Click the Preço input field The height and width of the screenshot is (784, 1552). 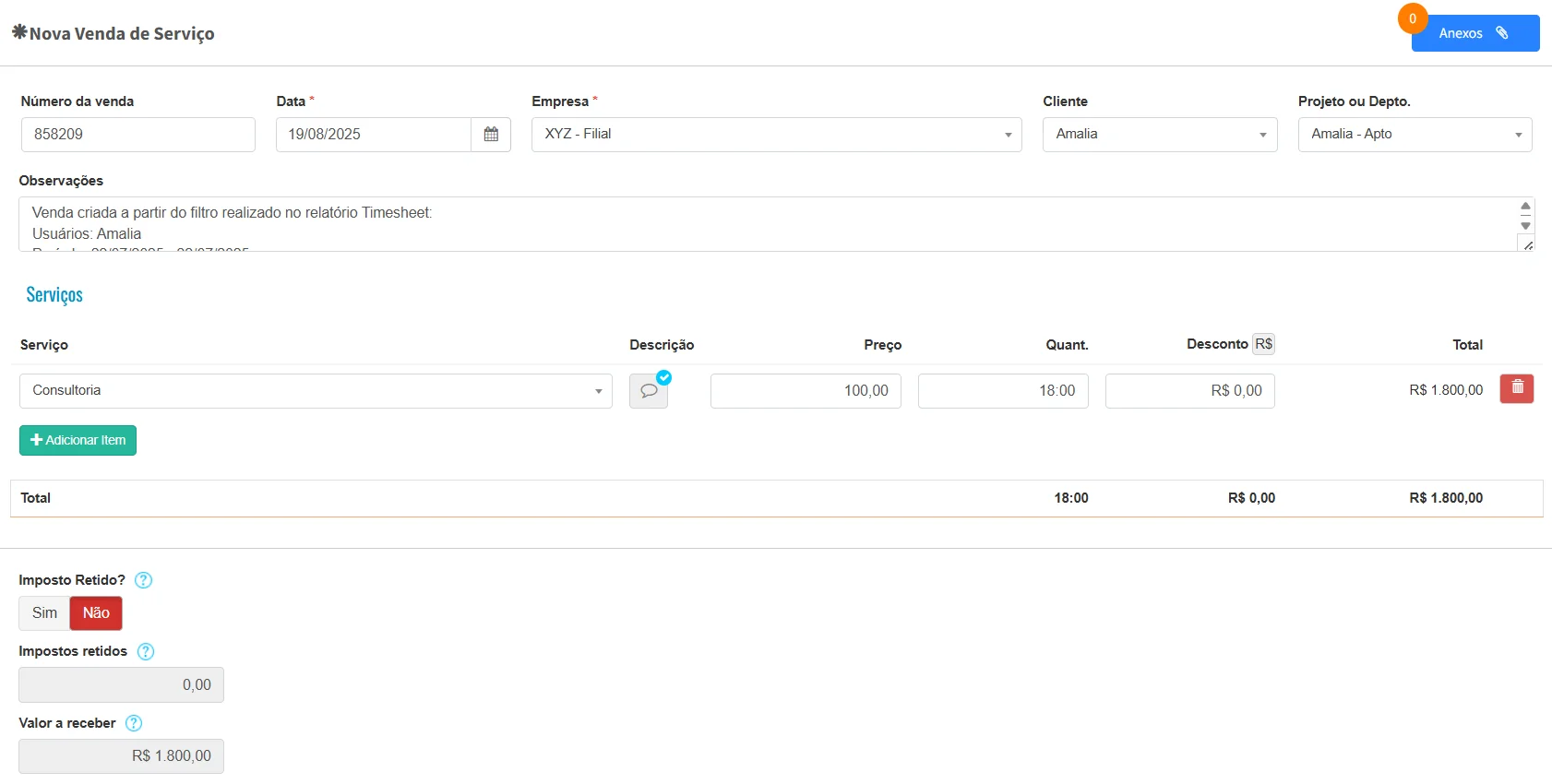pyautogui.click(x=806, y=391)
